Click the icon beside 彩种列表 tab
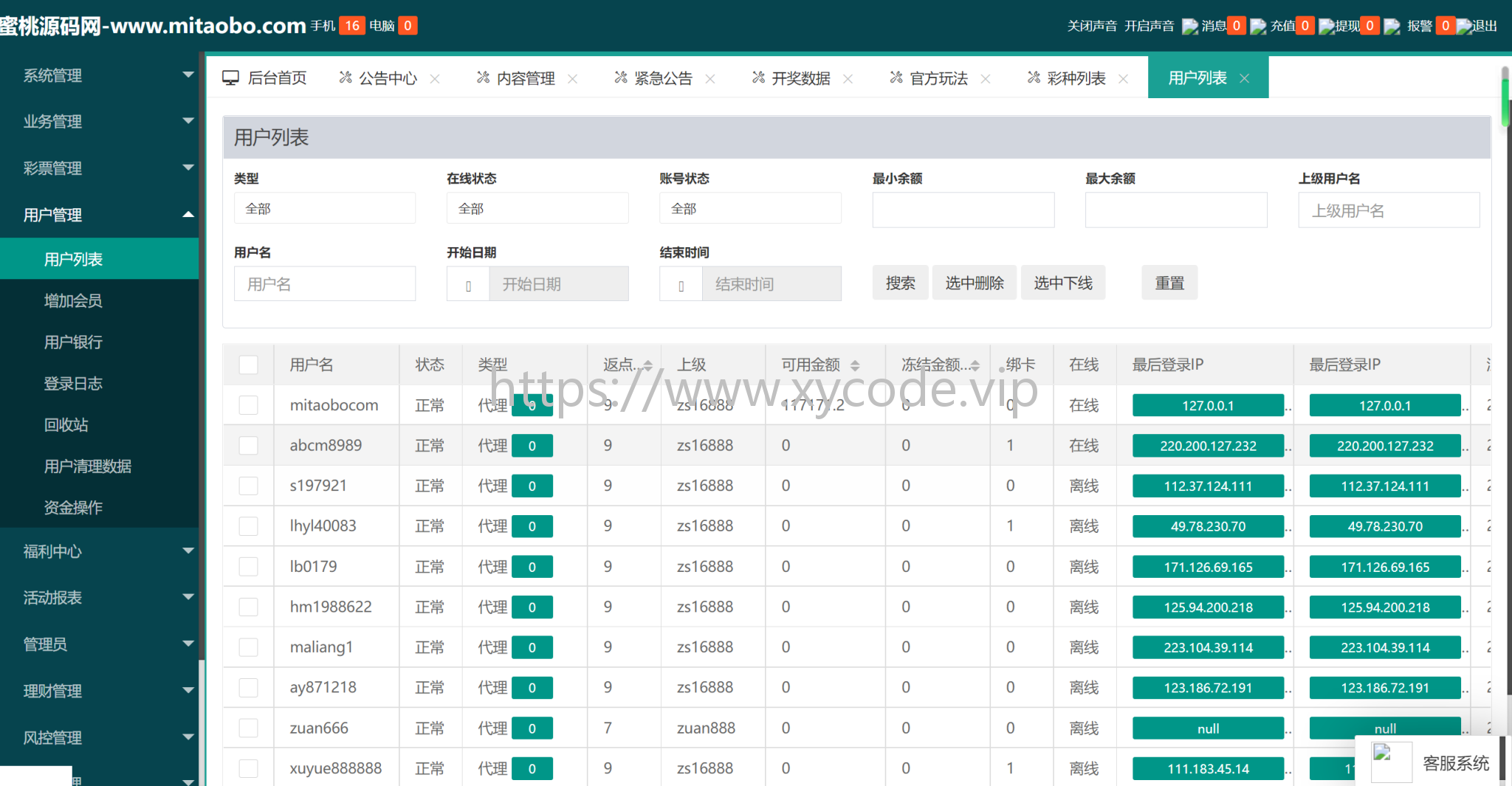The width and height of the screenshot is (1512, 786). (x=1034, y=77)
